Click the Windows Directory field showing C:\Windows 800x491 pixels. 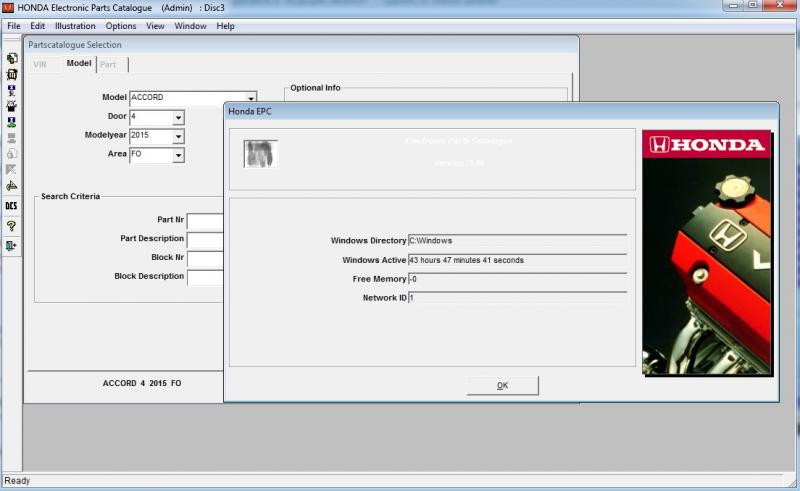[517, 241]
